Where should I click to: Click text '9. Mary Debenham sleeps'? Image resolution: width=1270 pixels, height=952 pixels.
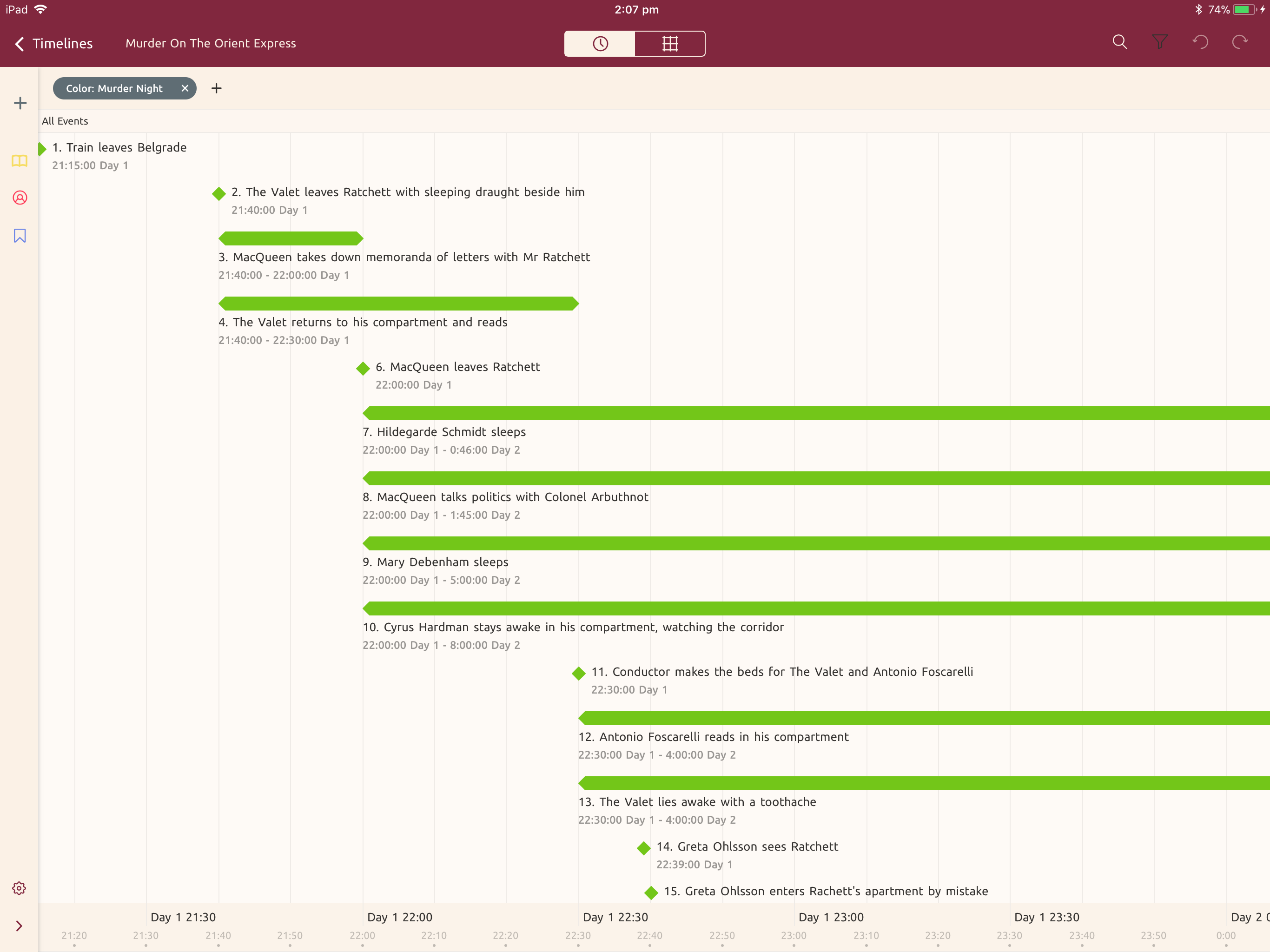pos(436,562)
